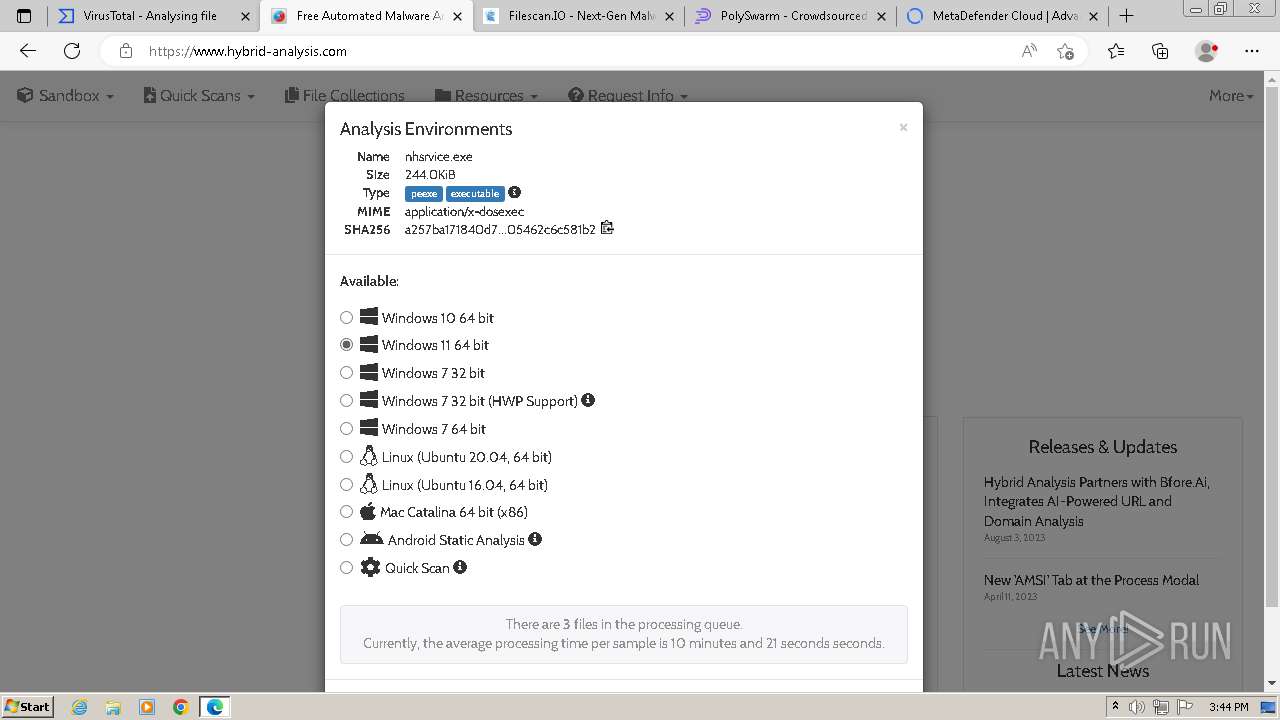Screen dimensions: 1280x720
Task: Click the peexe type tag
Action: [424, 193]
